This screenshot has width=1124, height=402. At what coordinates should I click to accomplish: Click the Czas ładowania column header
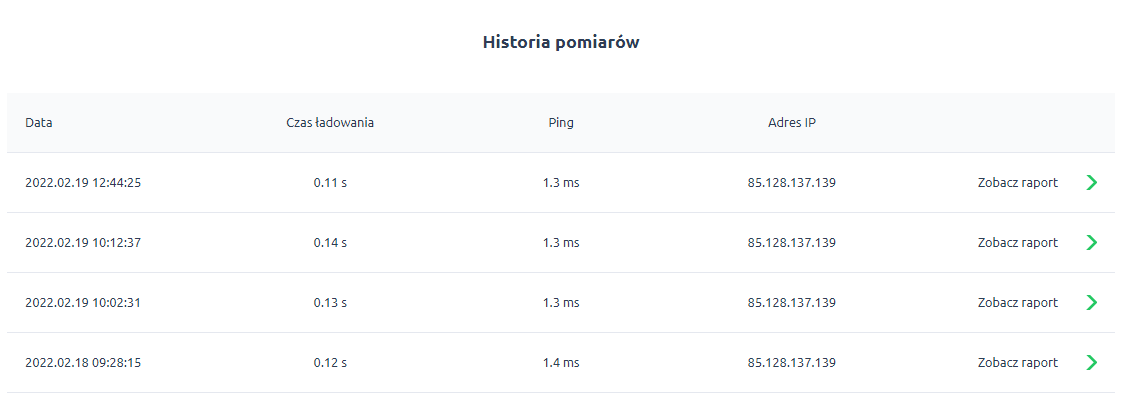(330, 123)
